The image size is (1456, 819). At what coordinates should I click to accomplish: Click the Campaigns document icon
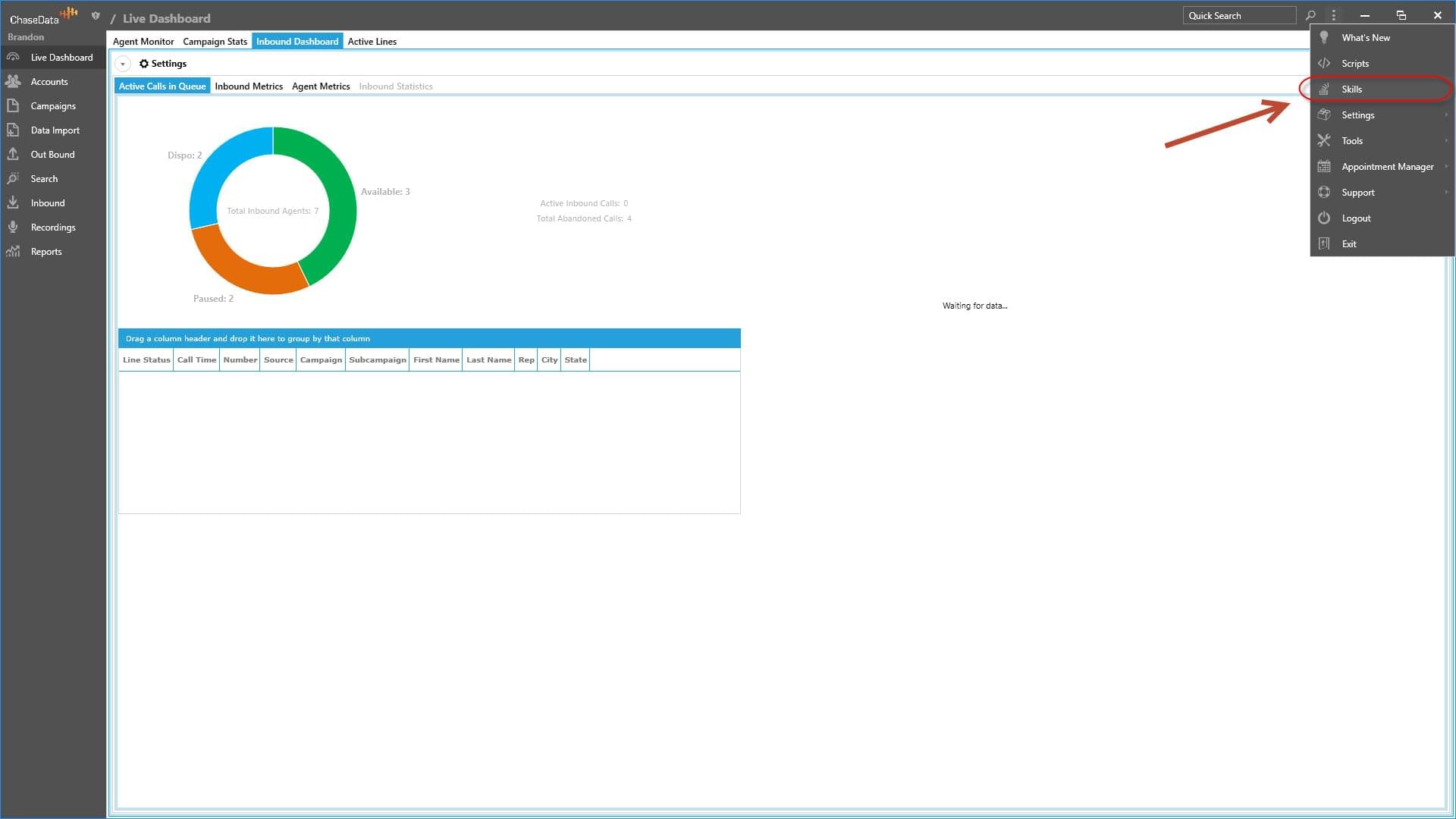[x=13, y=105]
